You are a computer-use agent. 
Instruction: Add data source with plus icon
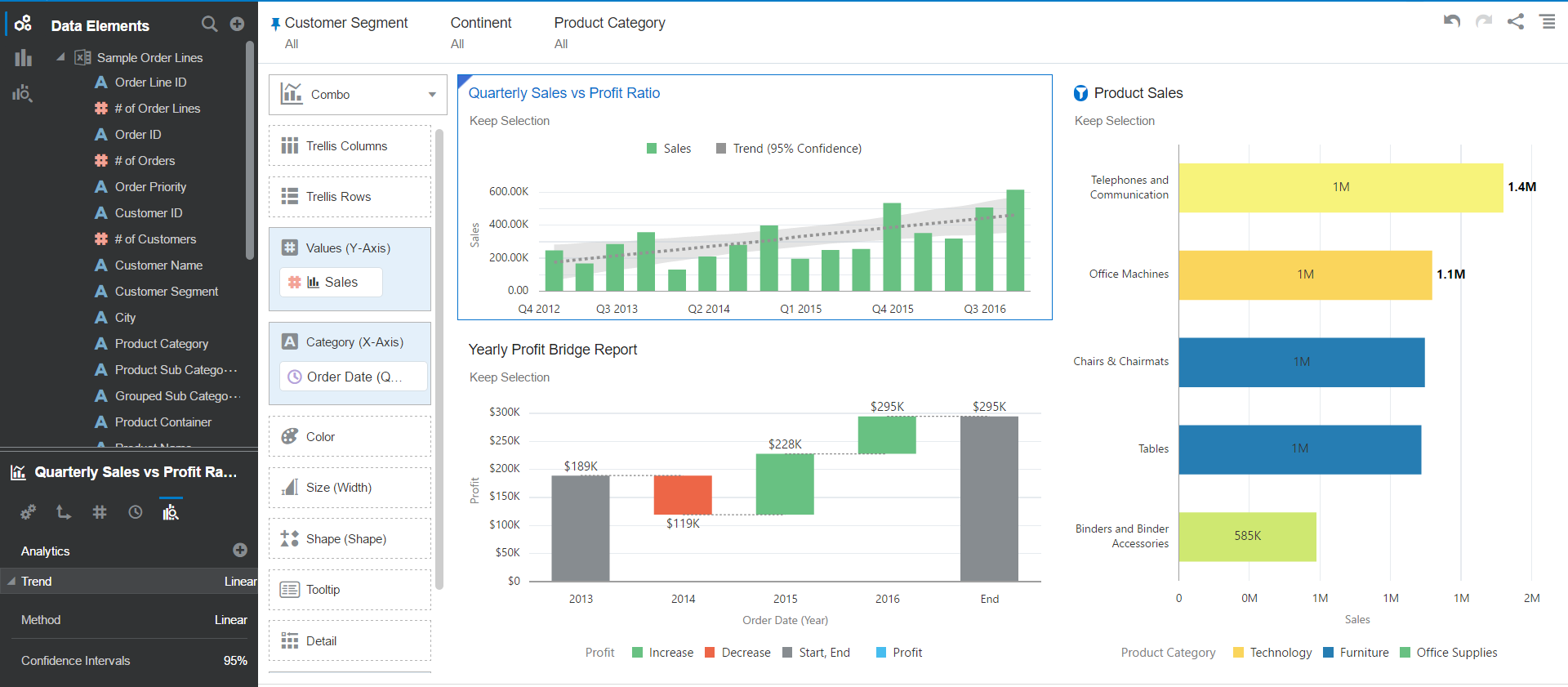[x=237, y=24]
